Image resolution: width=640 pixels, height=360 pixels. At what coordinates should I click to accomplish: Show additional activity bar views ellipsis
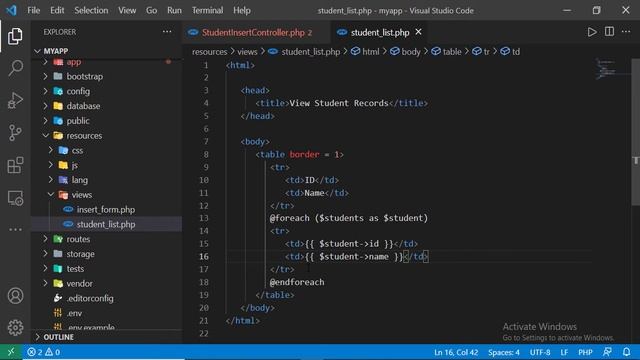click(x=15, y=229)
